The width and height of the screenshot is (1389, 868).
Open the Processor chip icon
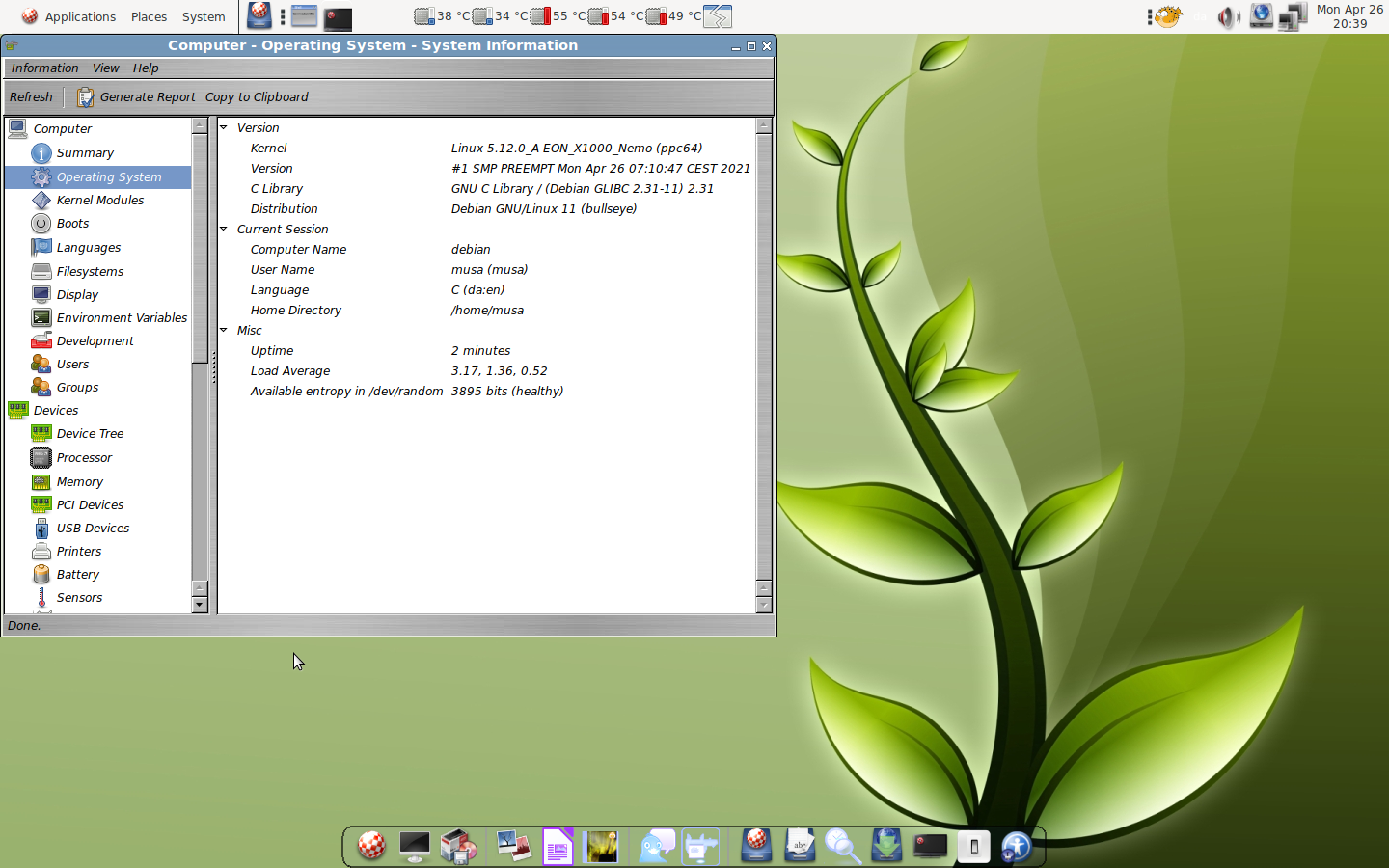(41, 458)
